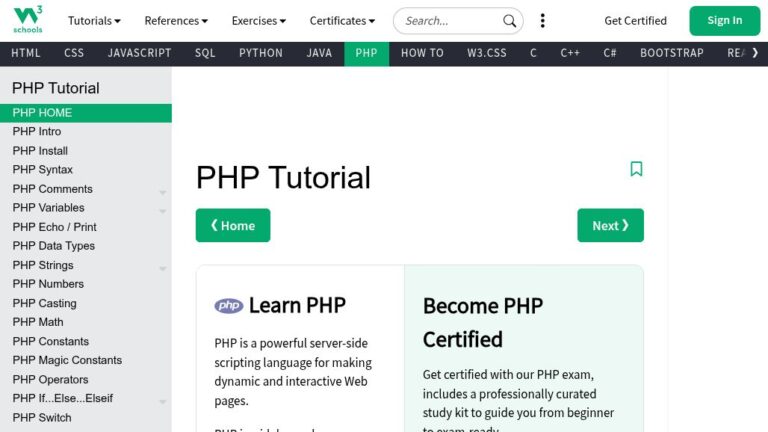Expand the PHP Strings submenu arrow
The image size is (768, 432).
point(163,269)
